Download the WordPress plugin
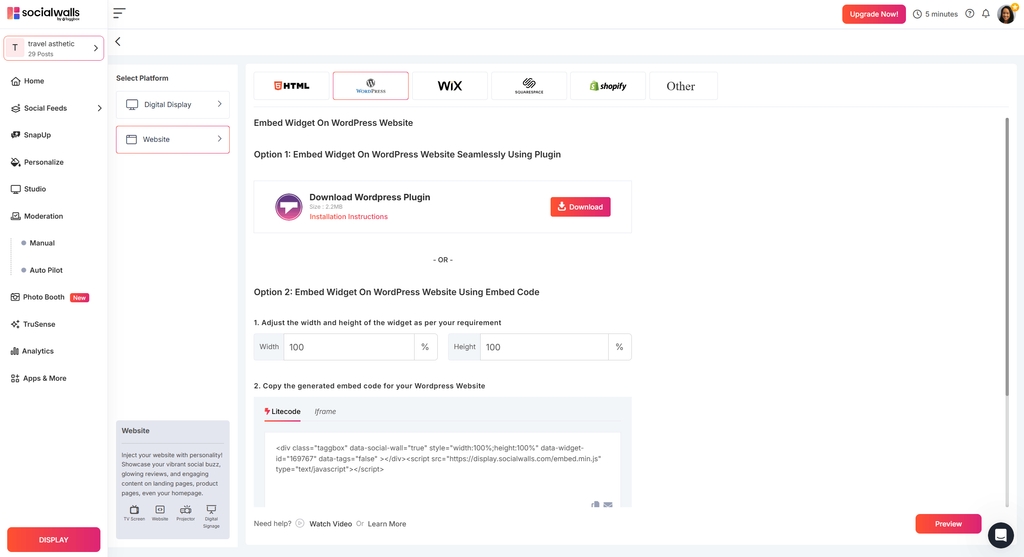This screenshot has width=1024, height=557. point(581,207)
